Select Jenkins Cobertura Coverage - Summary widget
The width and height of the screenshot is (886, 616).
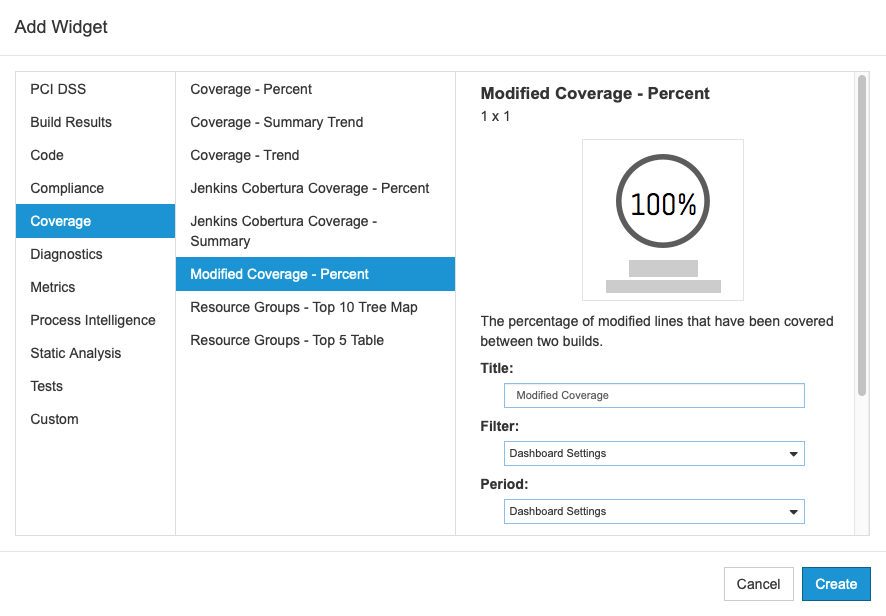(x=315, y=231)
